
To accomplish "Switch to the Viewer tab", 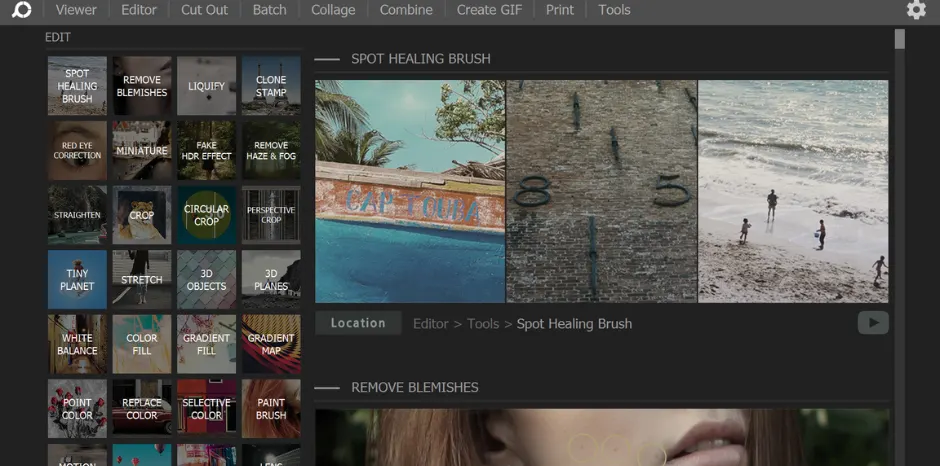I will click(x=76, y=10).
